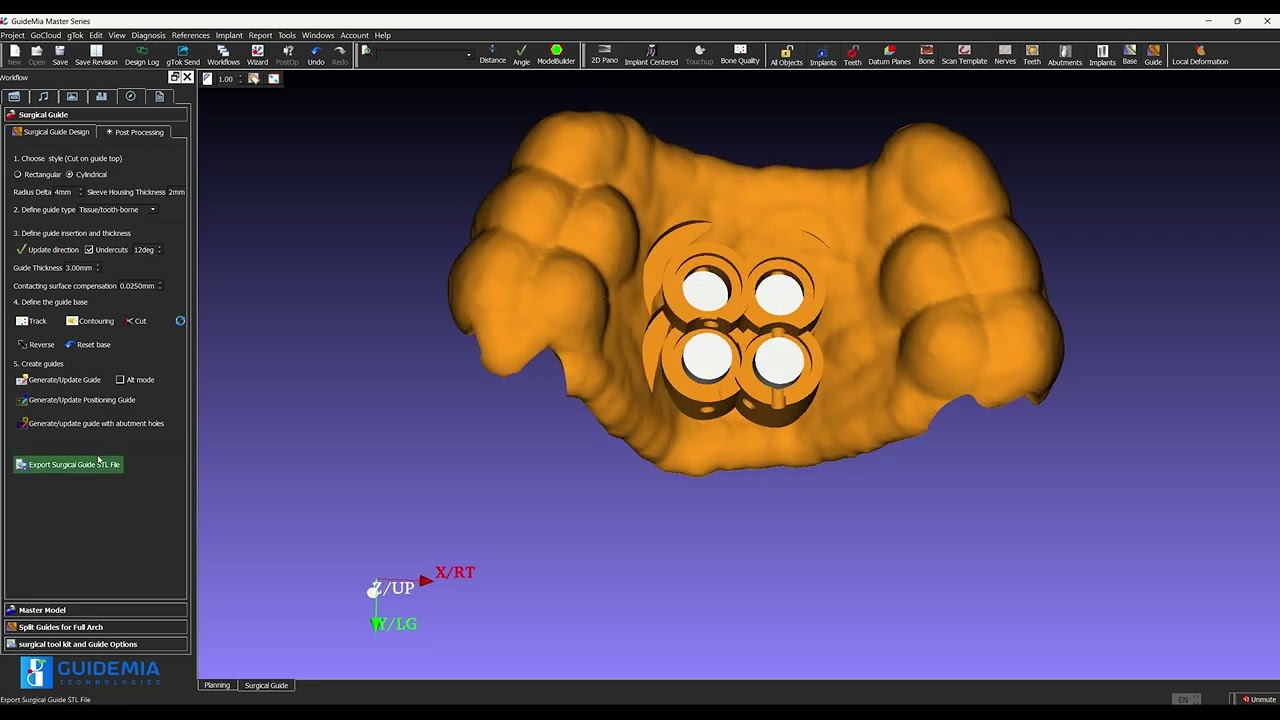Click the Reset base button
Viewport: 1280px width, 720px height.
coord(88,345)
